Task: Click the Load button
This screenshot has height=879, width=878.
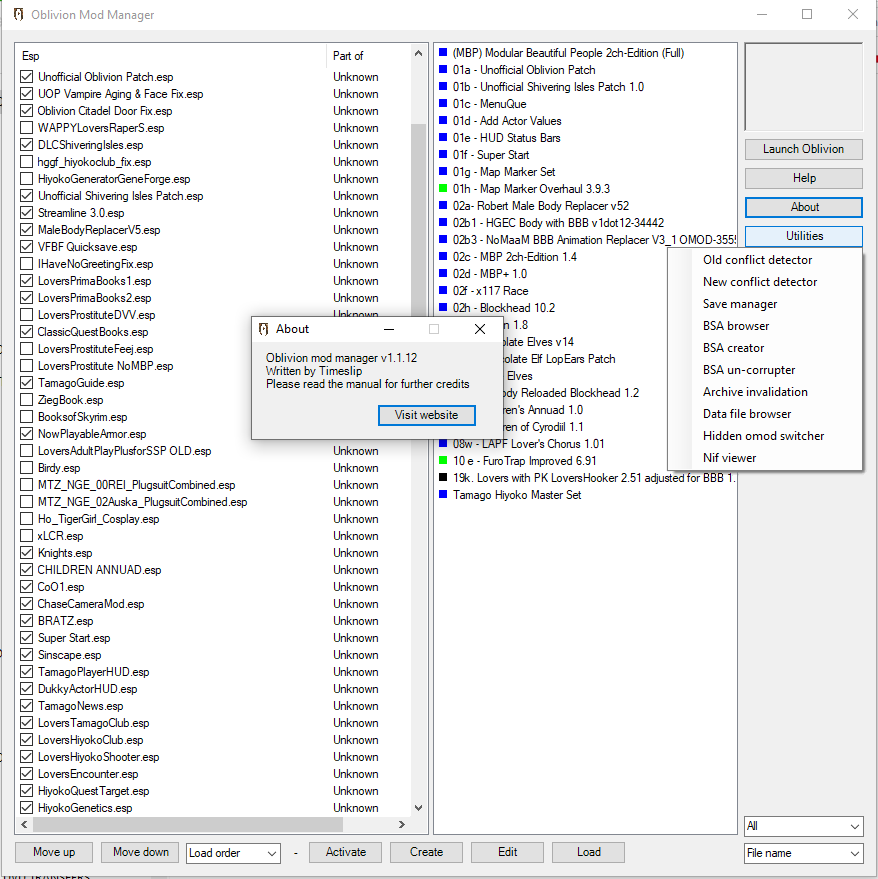Action: [588, 852]
